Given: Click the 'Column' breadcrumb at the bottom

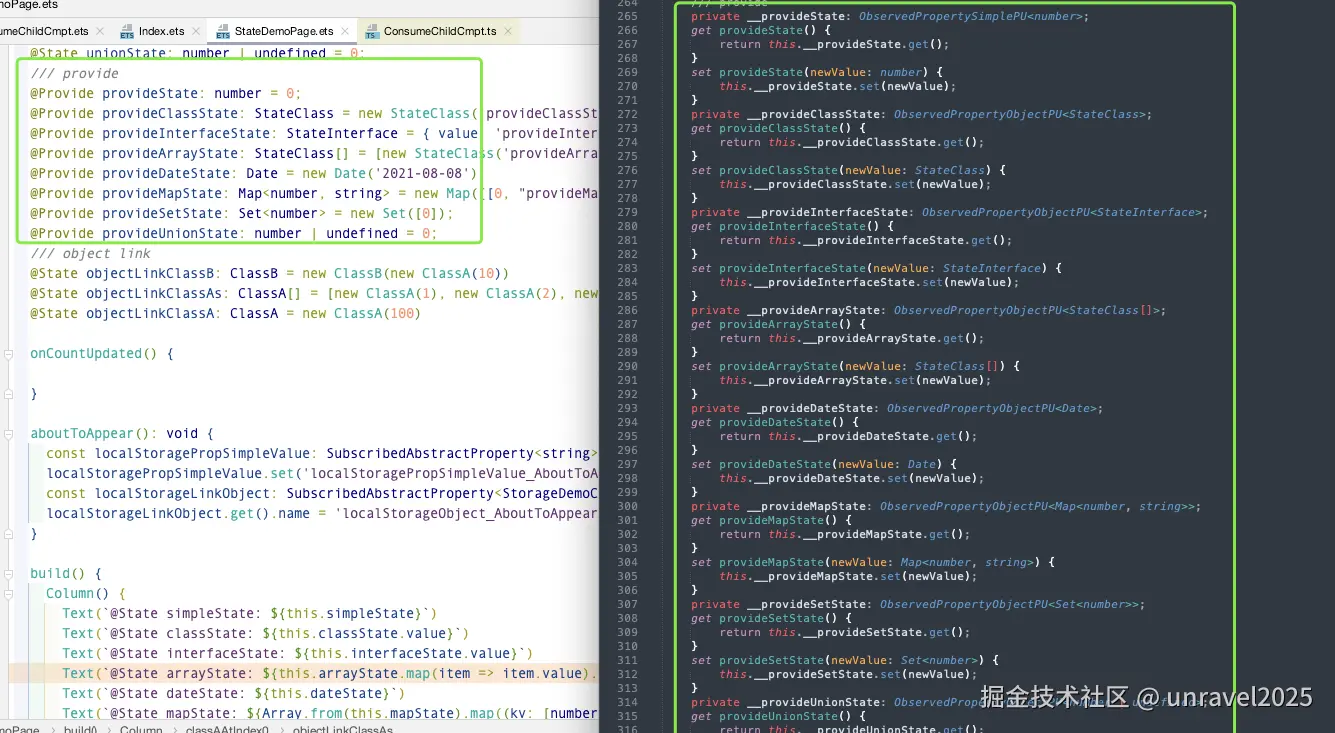Looking at the screenshot, I should [141, 729].
